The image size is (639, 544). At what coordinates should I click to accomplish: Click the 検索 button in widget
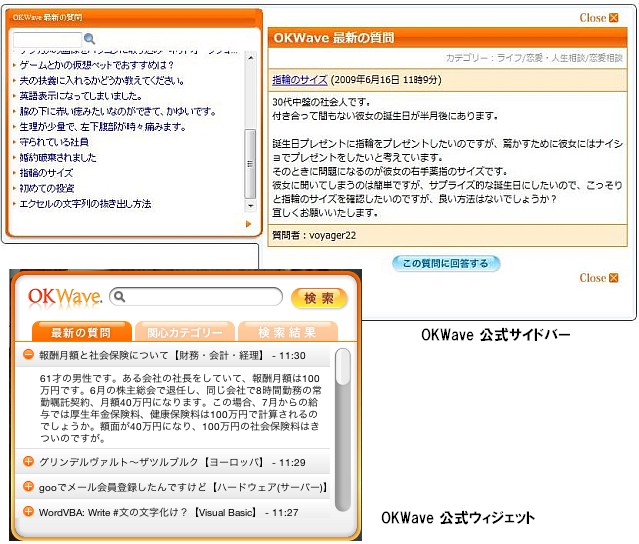coord(319,298)
